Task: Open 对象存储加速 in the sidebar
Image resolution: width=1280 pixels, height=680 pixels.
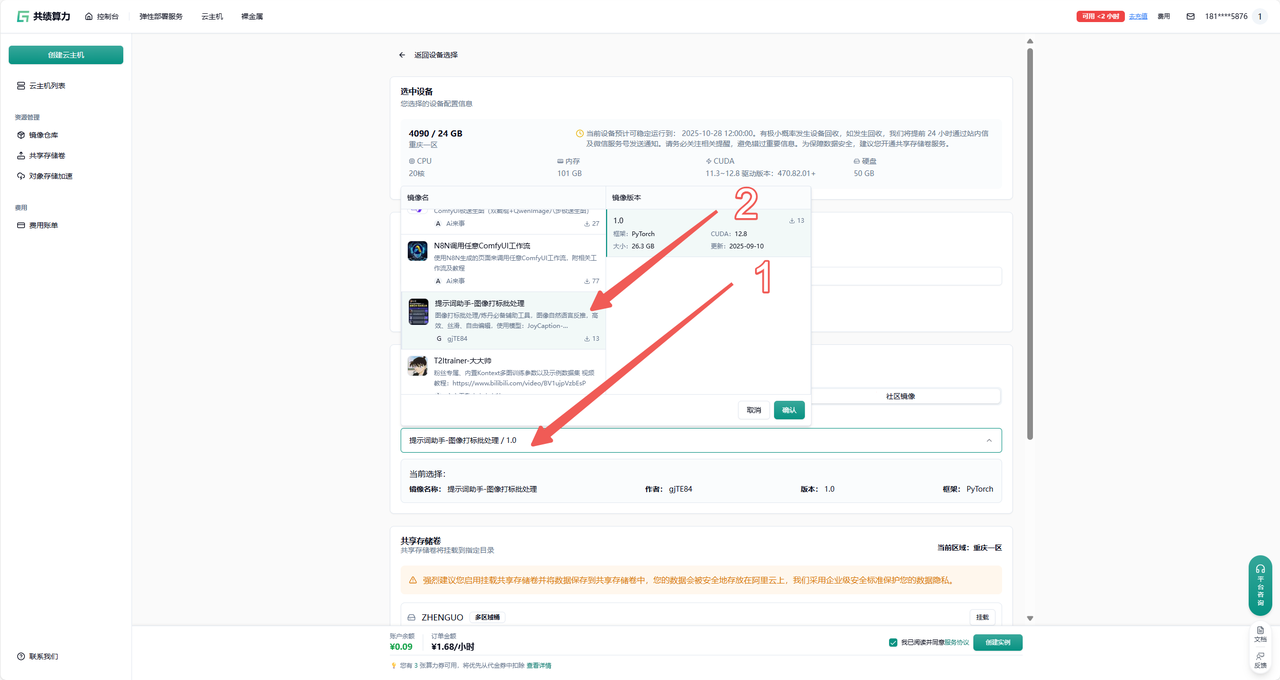Action: click(x=50, y=176)
